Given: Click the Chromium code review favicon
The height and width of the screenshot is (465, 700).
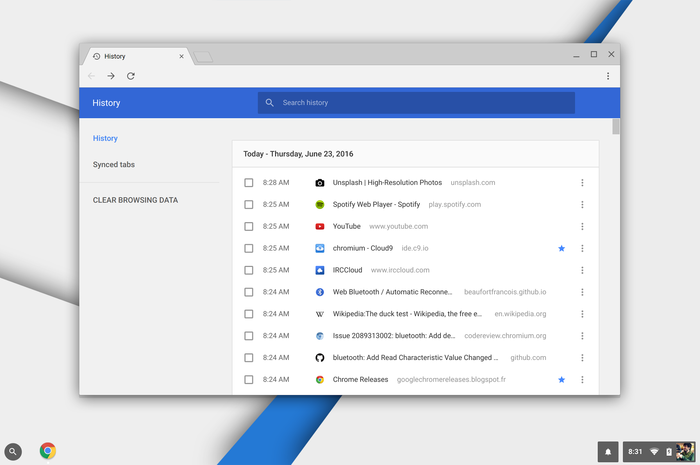Looking at the screenshot, I should [320, 336].
